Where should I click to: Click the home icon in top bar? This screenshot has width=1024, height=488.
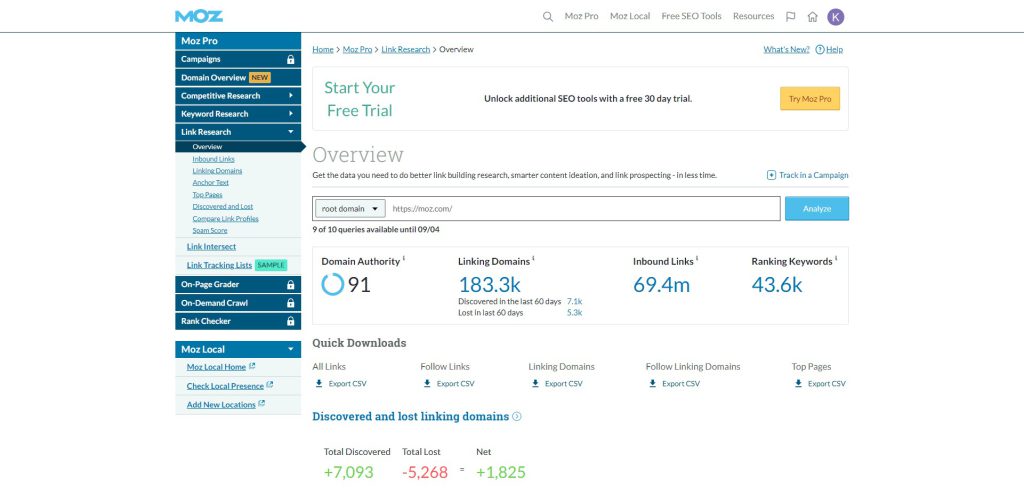813,16
